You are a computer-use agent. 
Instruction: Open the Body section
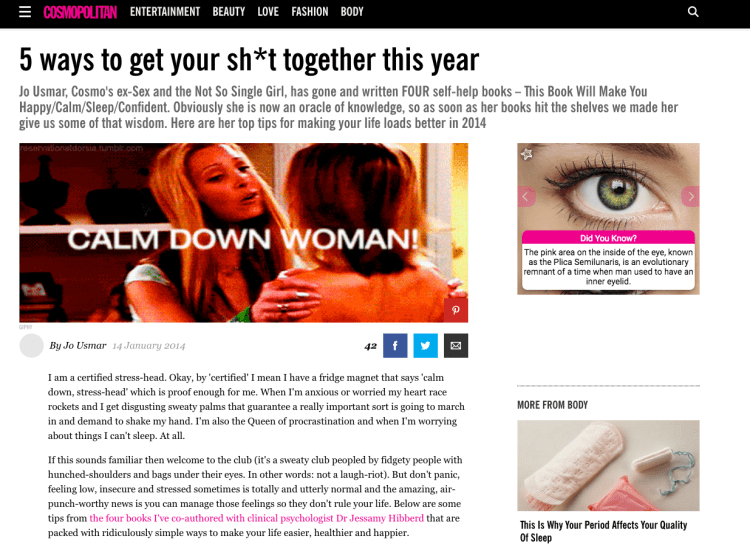click(352, 11)
